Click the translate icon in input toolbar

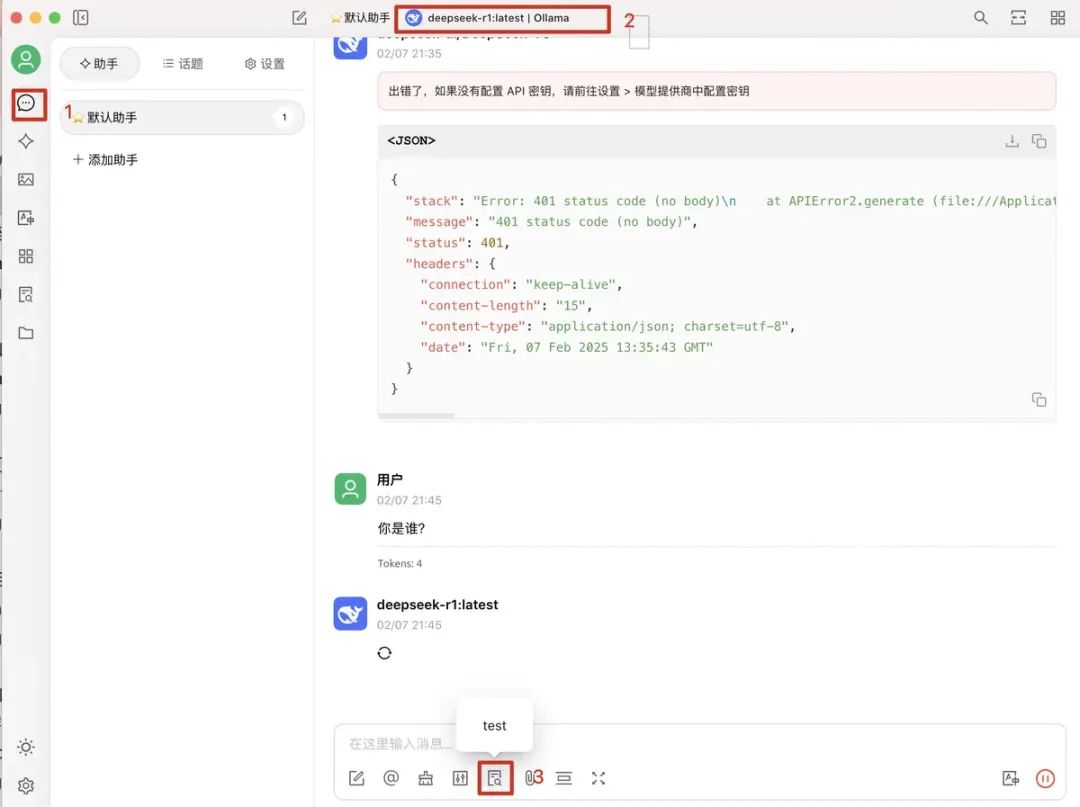[x=1010, y=778]
